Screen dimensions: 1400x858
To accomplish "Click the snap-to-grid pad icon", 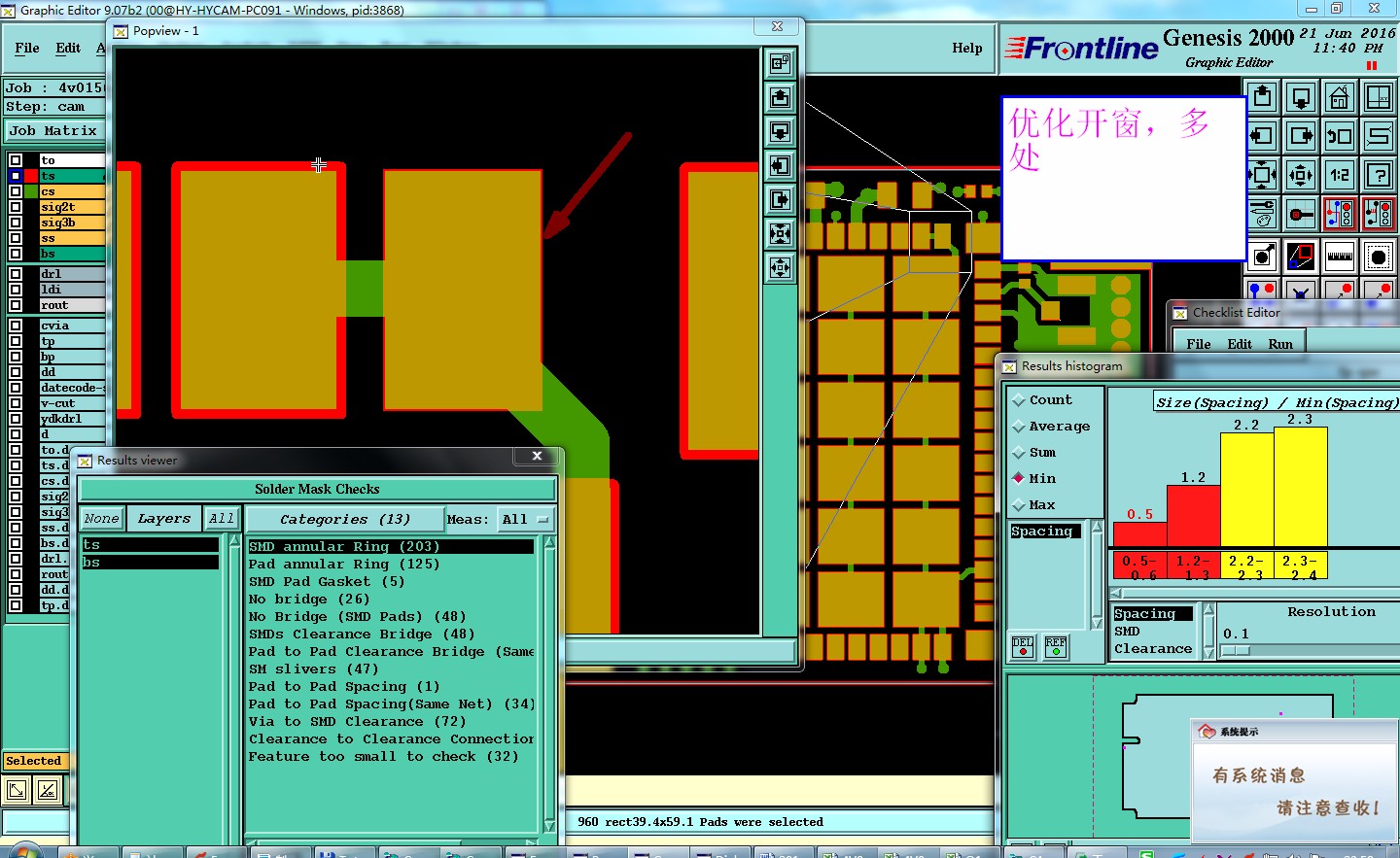I will (1301, 214).
